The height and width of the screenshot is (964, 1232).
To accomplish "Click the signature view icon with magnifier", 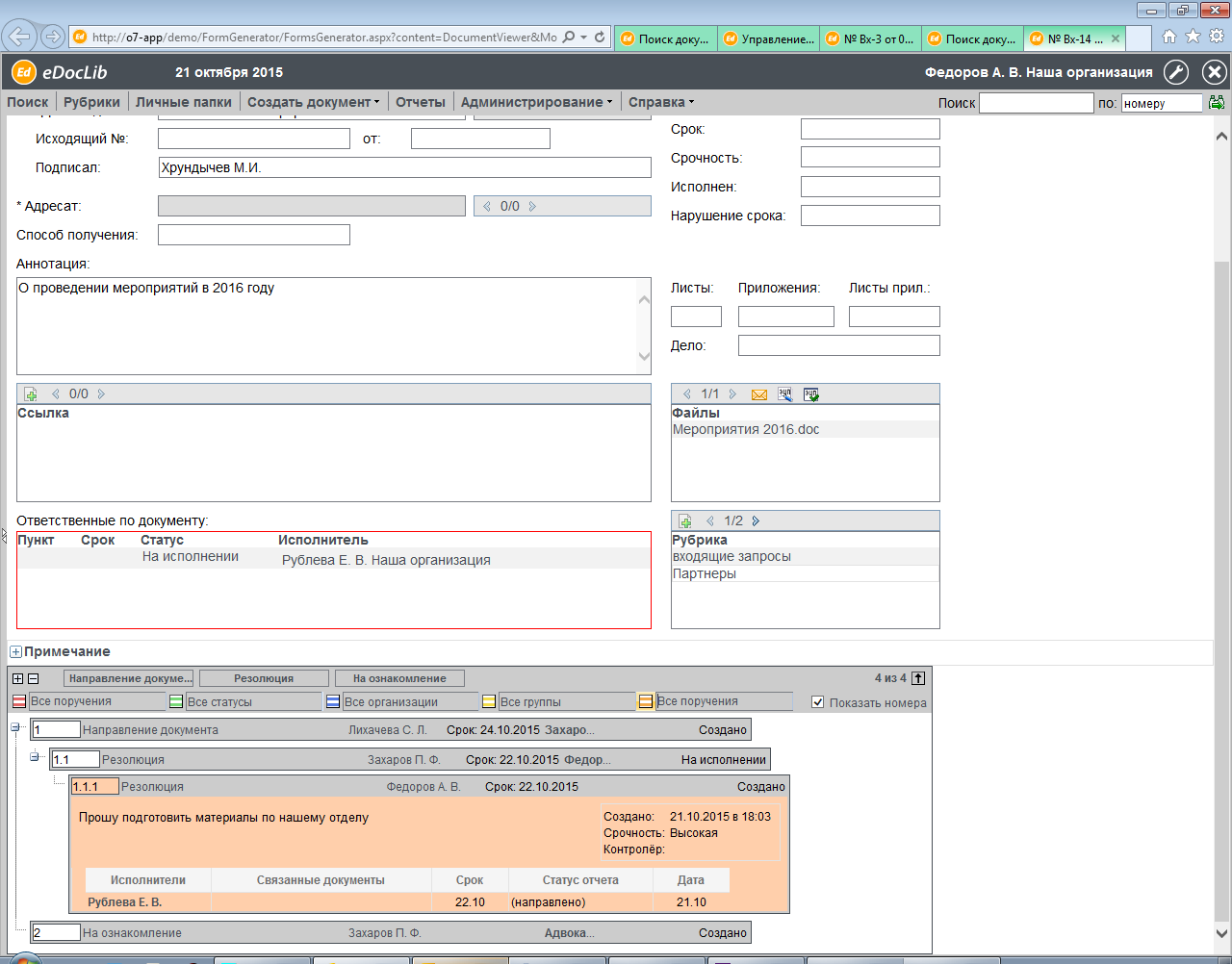I will click(x=785, y=394).
